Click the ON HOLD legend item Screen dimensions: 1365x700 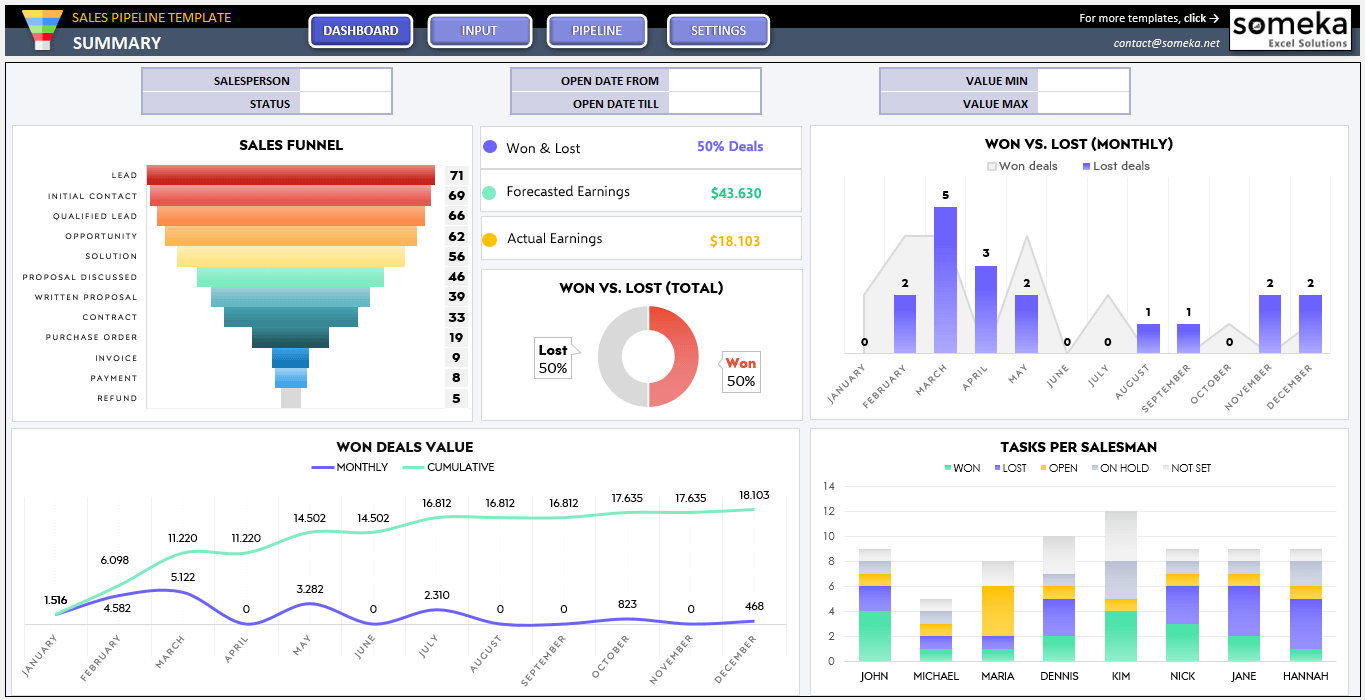pyautogui.click(x=1119, y=468)
